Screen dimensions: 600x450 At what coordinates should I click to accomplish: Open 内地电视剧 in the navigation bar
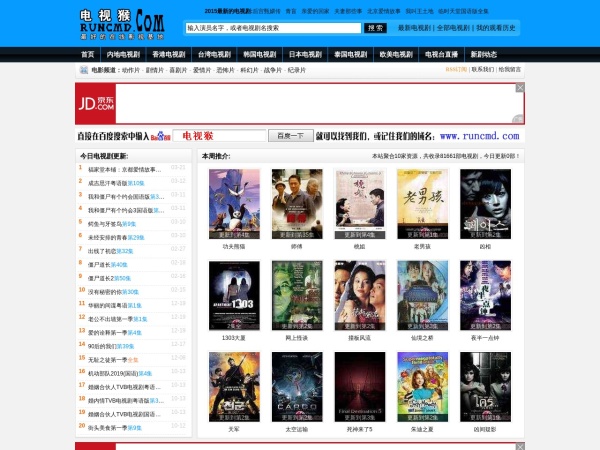pyautogui.click(x=123, y=54)
